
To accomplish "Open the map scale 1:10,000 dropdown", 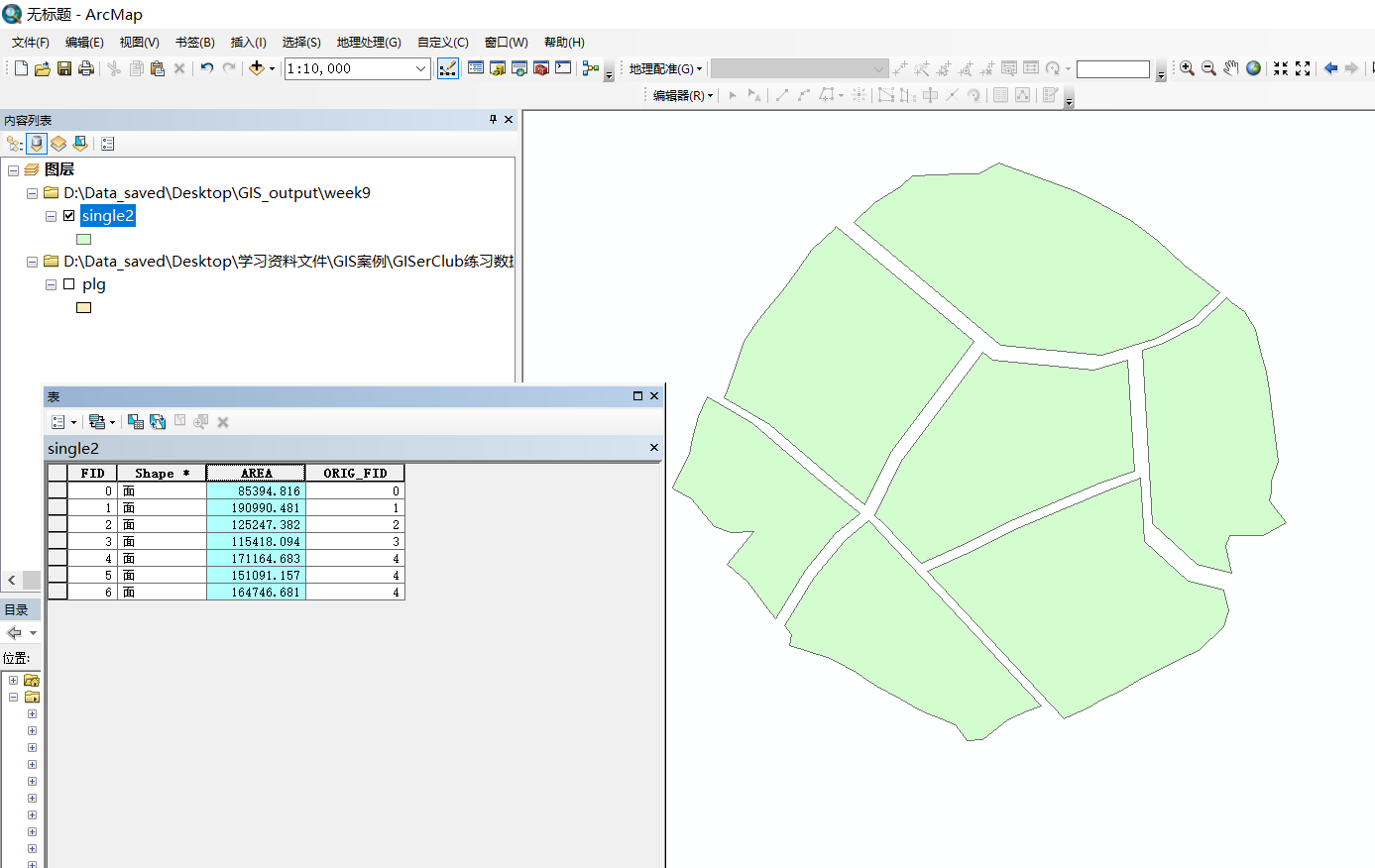I will [420, 68].
